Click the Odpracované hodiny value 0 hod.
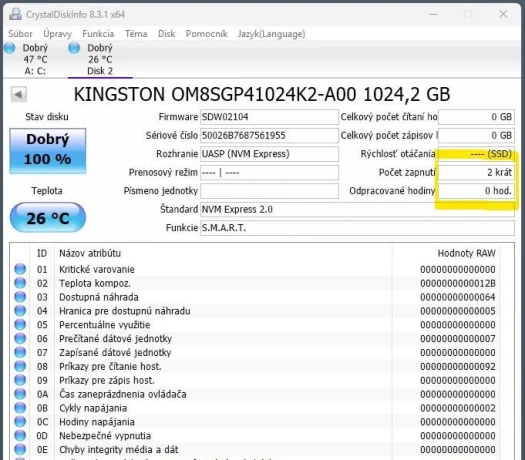 point(476,191)
